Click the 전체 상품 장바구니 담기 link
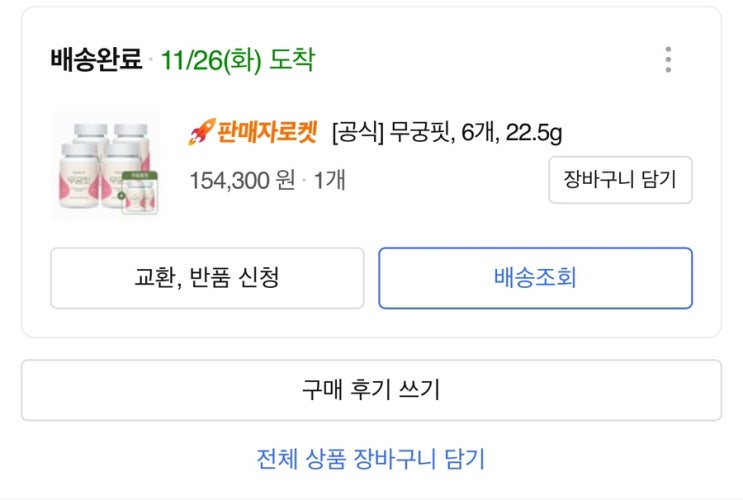Viewport: 743px width, 500px height. [371, 459]
